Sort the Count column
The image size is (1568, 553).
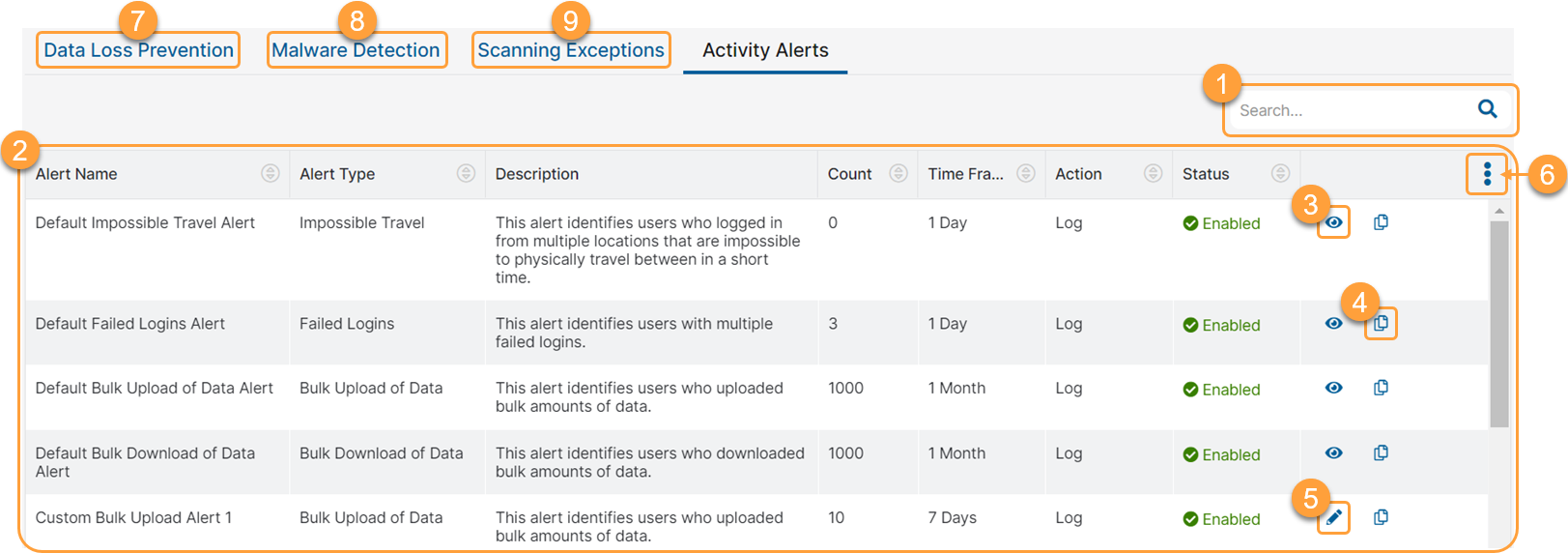click(898, 173)
